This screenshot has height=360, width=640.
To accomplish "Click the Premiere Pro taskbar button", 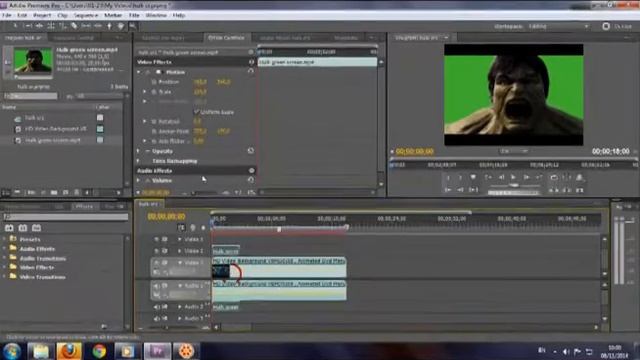I will (x=157, y=351).
